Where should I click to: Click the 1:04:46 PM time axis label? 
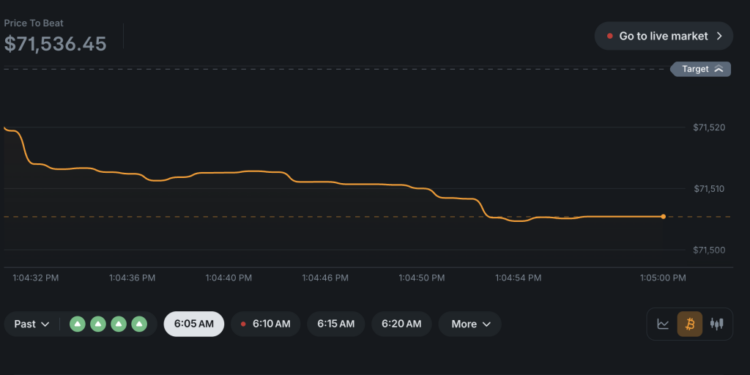tap(325, 278)
